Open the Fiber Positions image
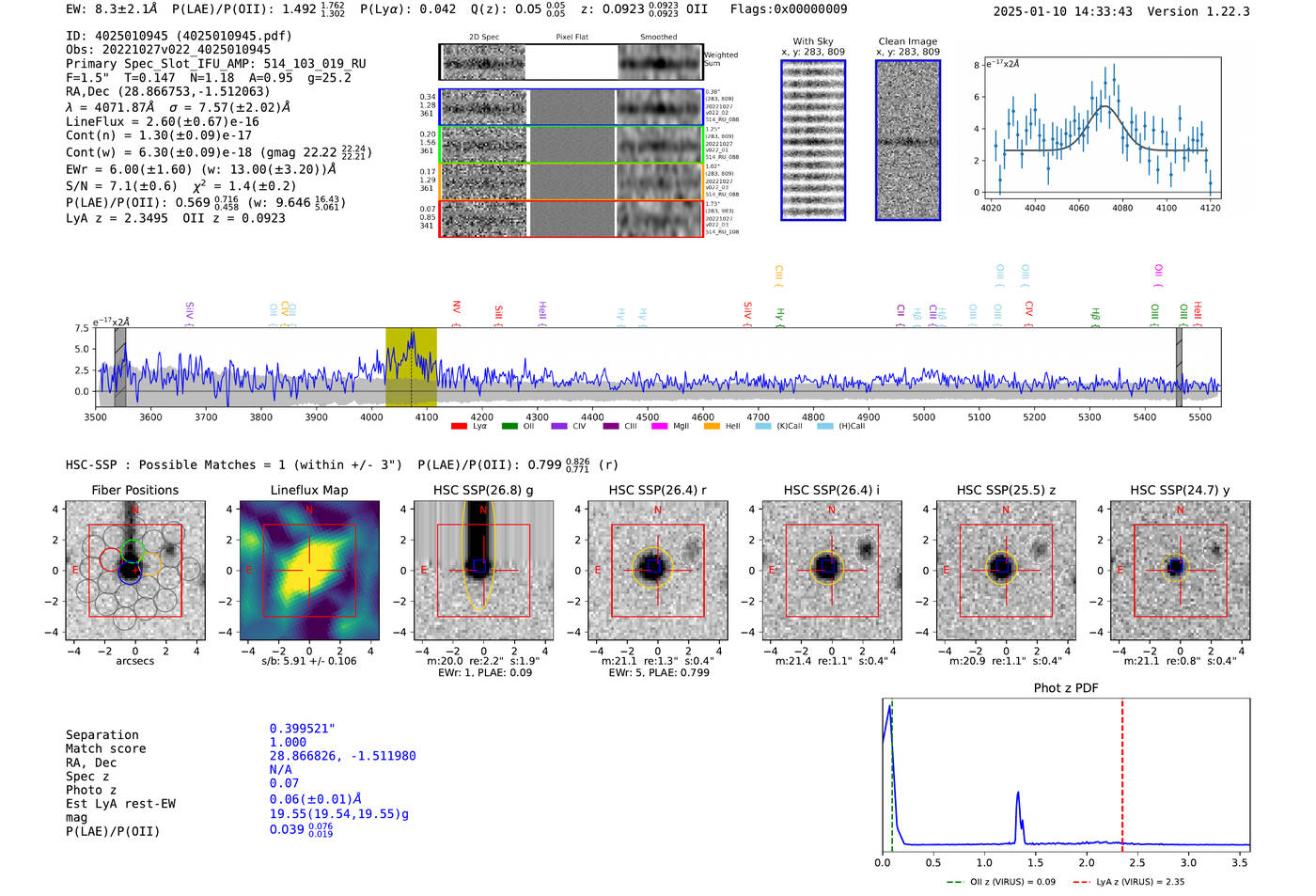Image resolution: width=1316 pixels, height=896 pixels. point(135,571)
